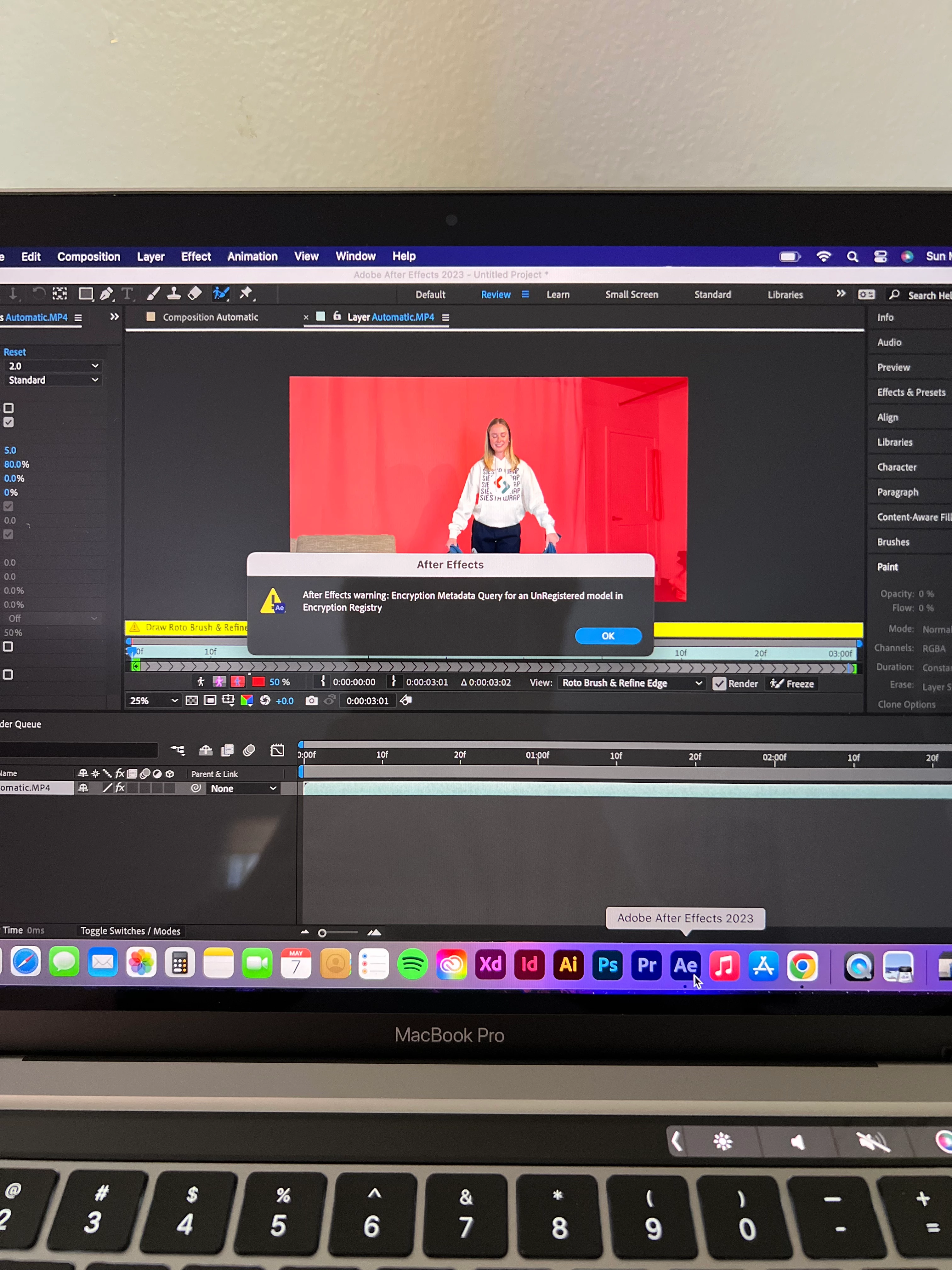Screen dimensions: 952x1270
Task: Select the Roto Brush tool
Action: [x=221, y=294]
